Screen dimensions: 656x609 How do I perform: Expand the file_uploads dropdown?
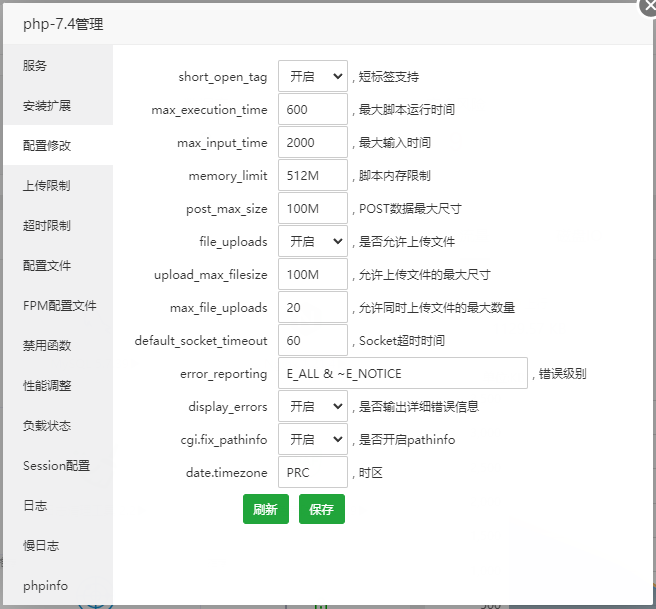[x=312, y=241]
